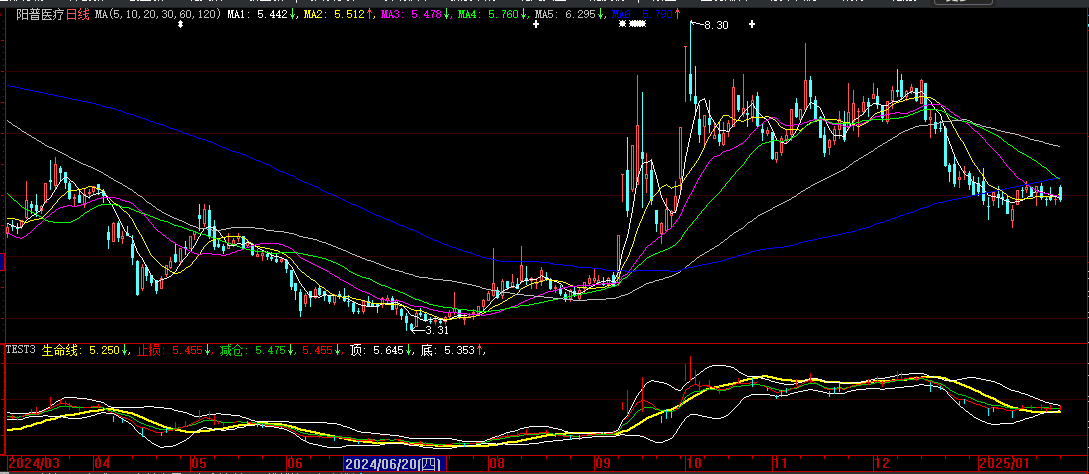Click the 2024/03 date on time axis
Screen dimensions: 1089x474
34,463
